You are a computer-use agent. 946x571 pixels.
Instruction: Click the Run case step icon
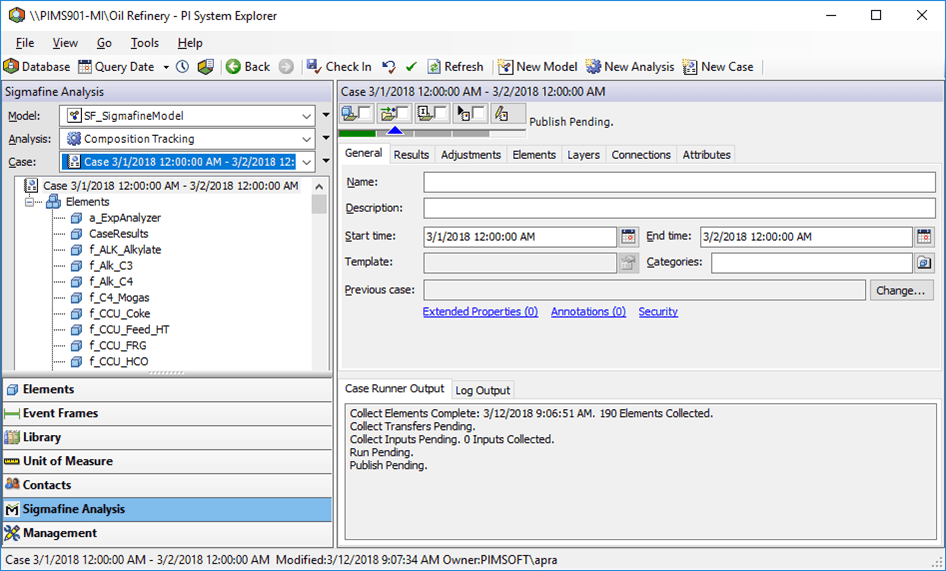coord(463,113)
